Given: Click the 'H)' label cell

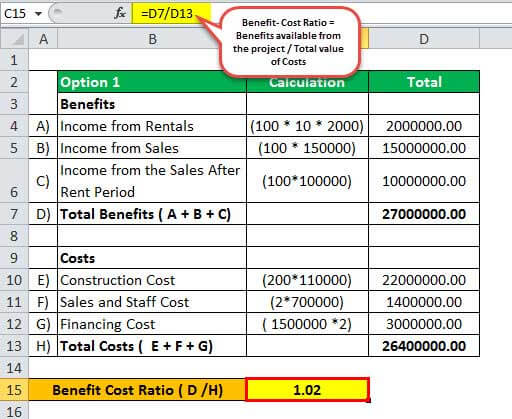Looking at the screenshot, I should coord(43,346).
